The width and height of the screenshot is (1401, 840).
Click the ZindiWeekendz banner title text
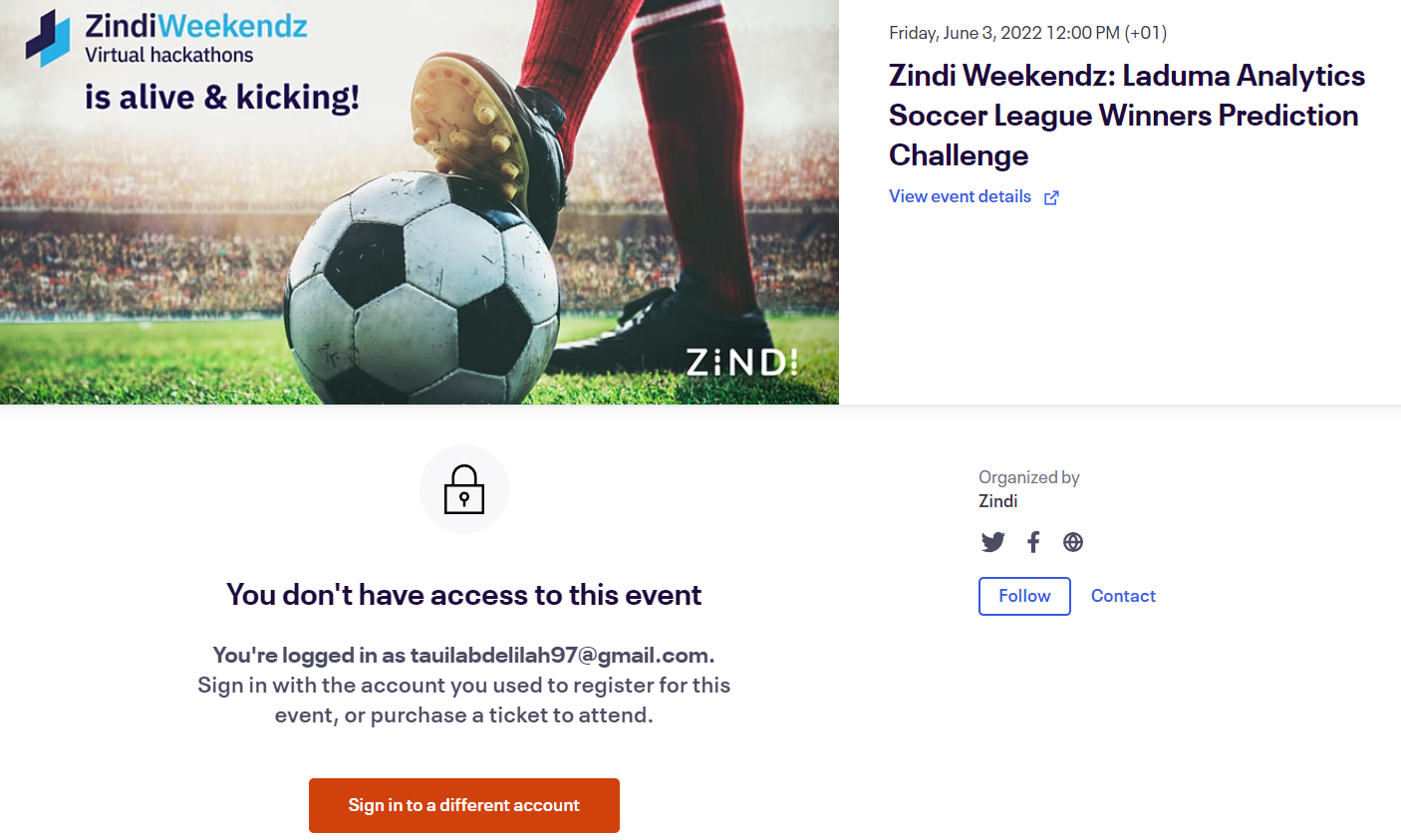coord(196,26)
